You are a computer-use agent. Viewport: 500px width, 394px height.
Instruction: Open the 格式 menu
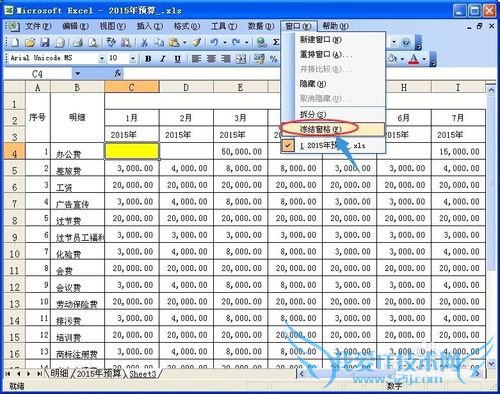click(187, 26)
